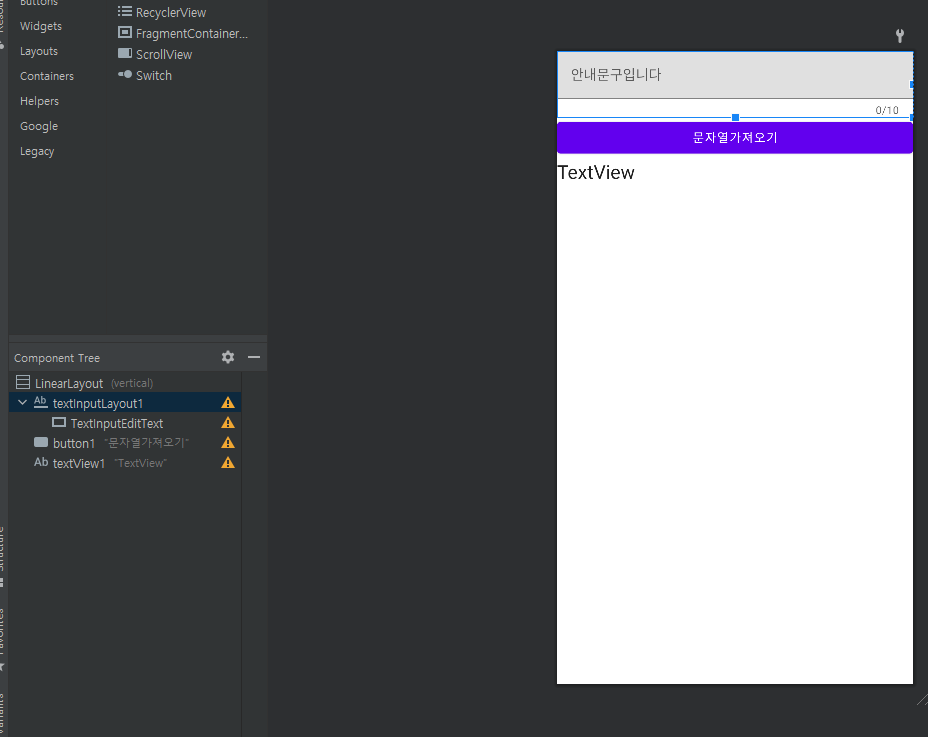This screenshot has width=928, height=737.
Task: Click warning icon for textInputLayout1
Action: tap(228, 403)
